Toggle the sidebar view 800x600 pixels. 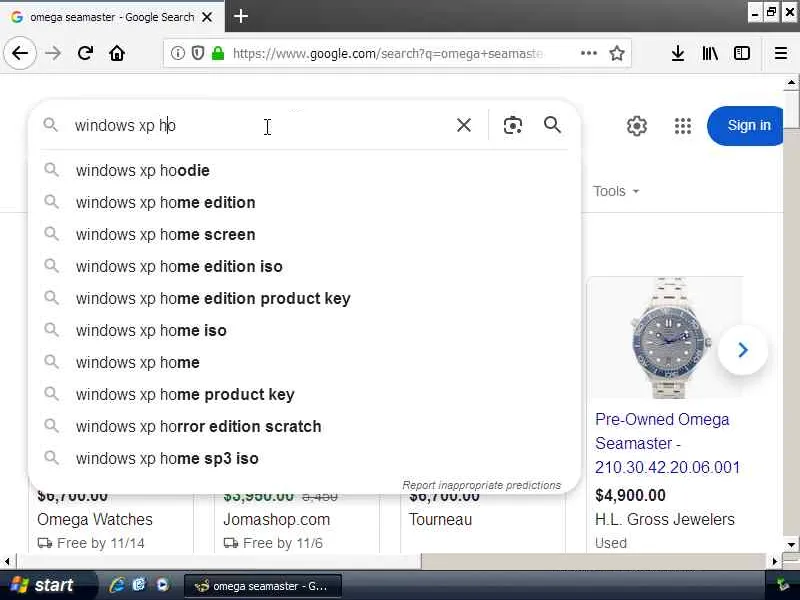click(x=742, y=53)
